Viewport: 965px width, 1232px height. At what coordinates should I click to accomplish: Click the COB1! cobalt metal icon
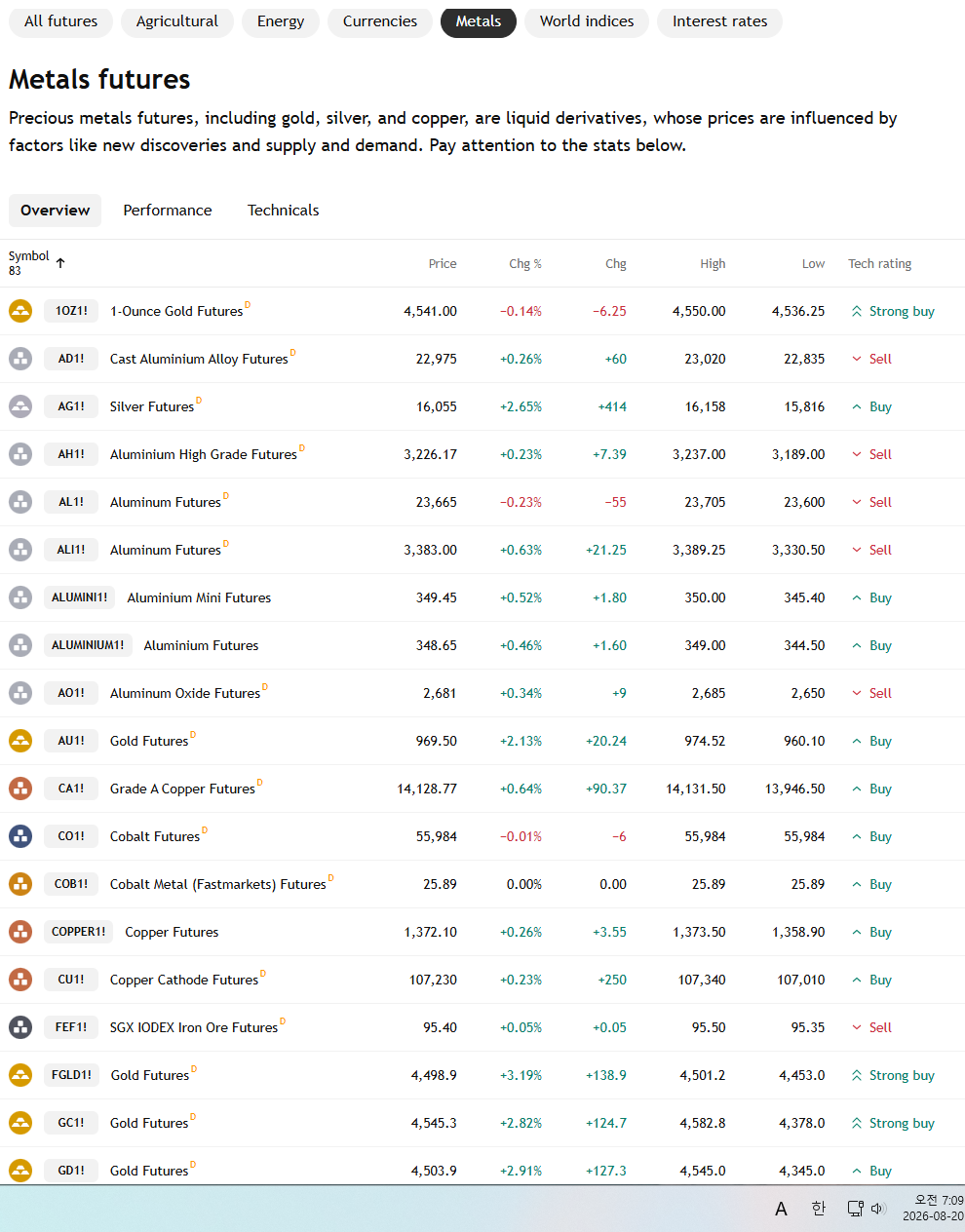[x=20, y=884]
